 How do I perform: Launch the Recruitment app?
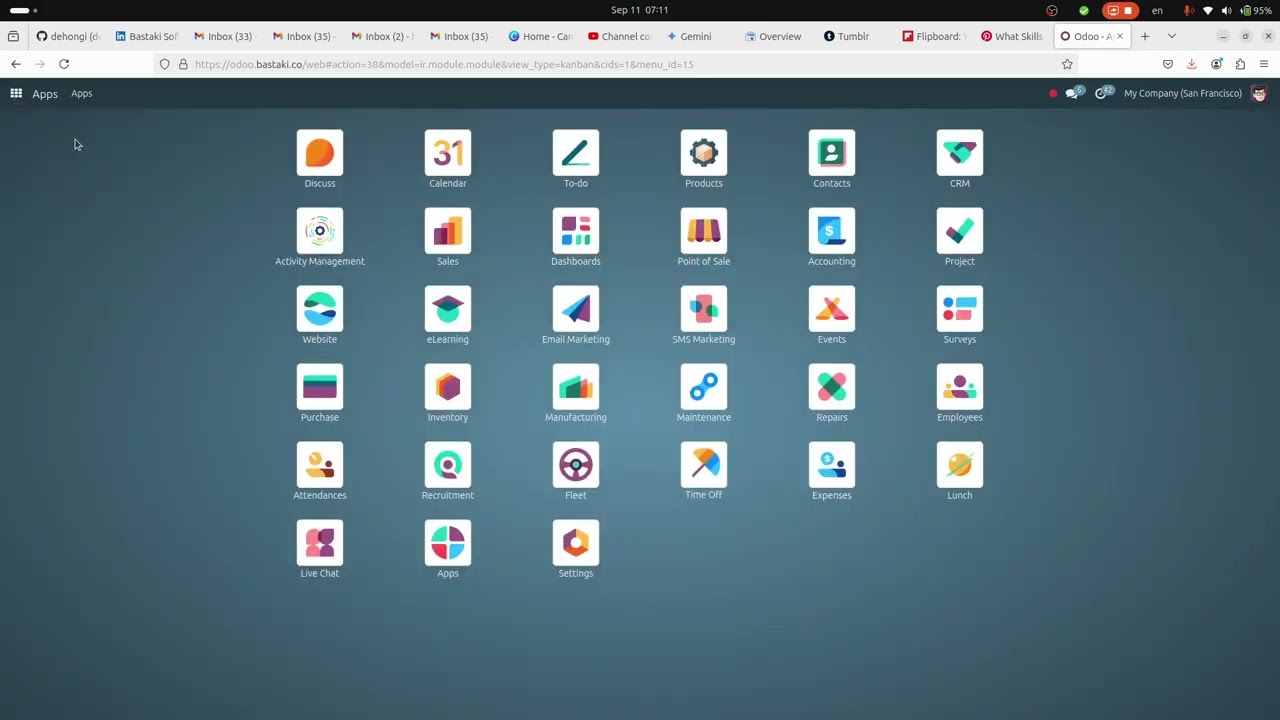(x=448, y=465)
